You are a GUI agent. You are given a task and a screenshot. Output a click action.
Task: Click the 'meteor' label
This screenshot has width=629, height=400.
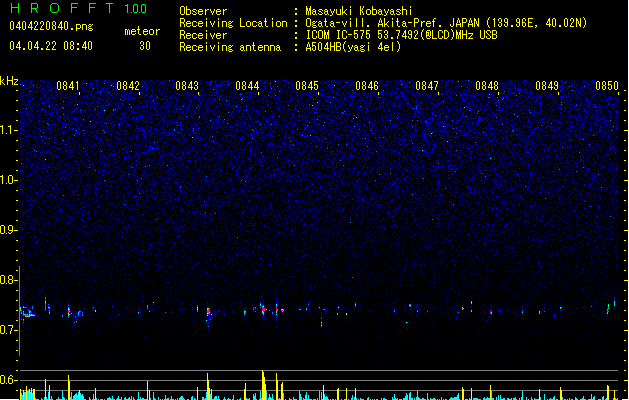(x=142, y=31)
